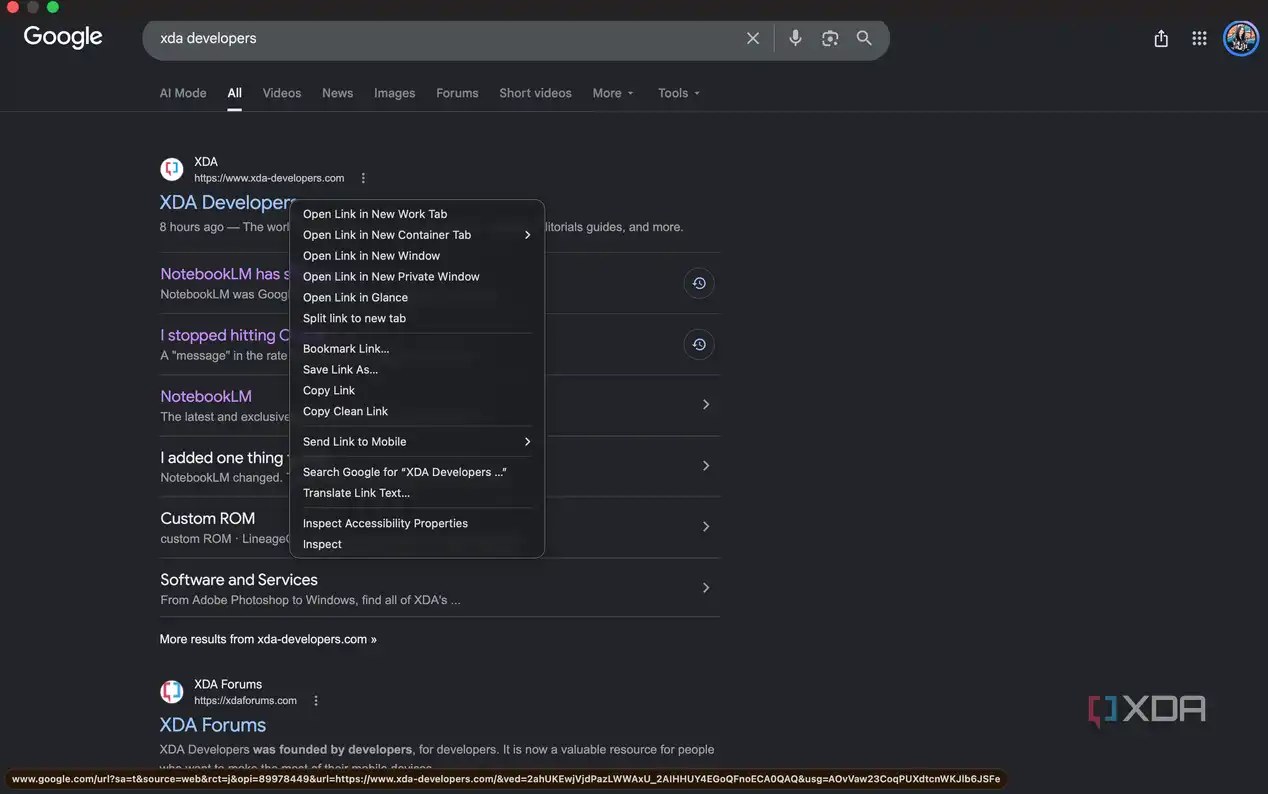
Task: Click history icon on 'I stopped hitting' row
Action: [699, 344]
